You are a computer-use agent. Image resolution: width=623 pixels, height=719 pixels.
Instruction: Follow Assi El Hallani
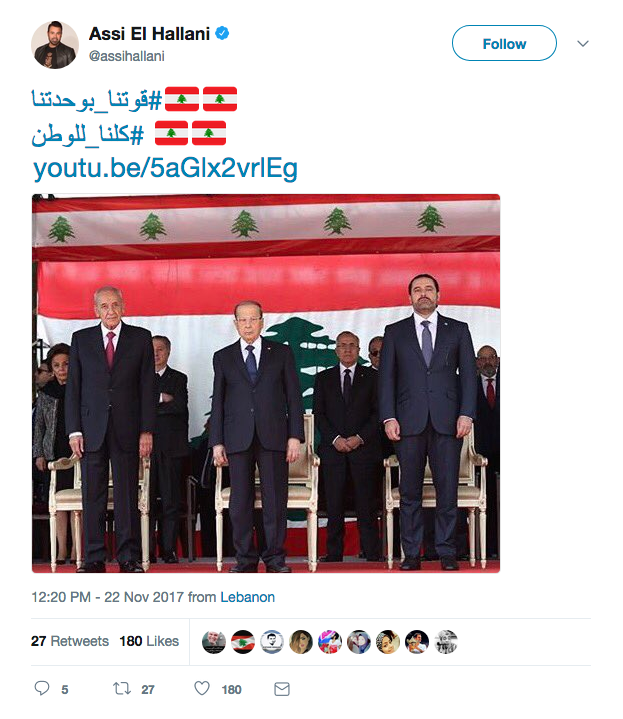tap(504, 43)
